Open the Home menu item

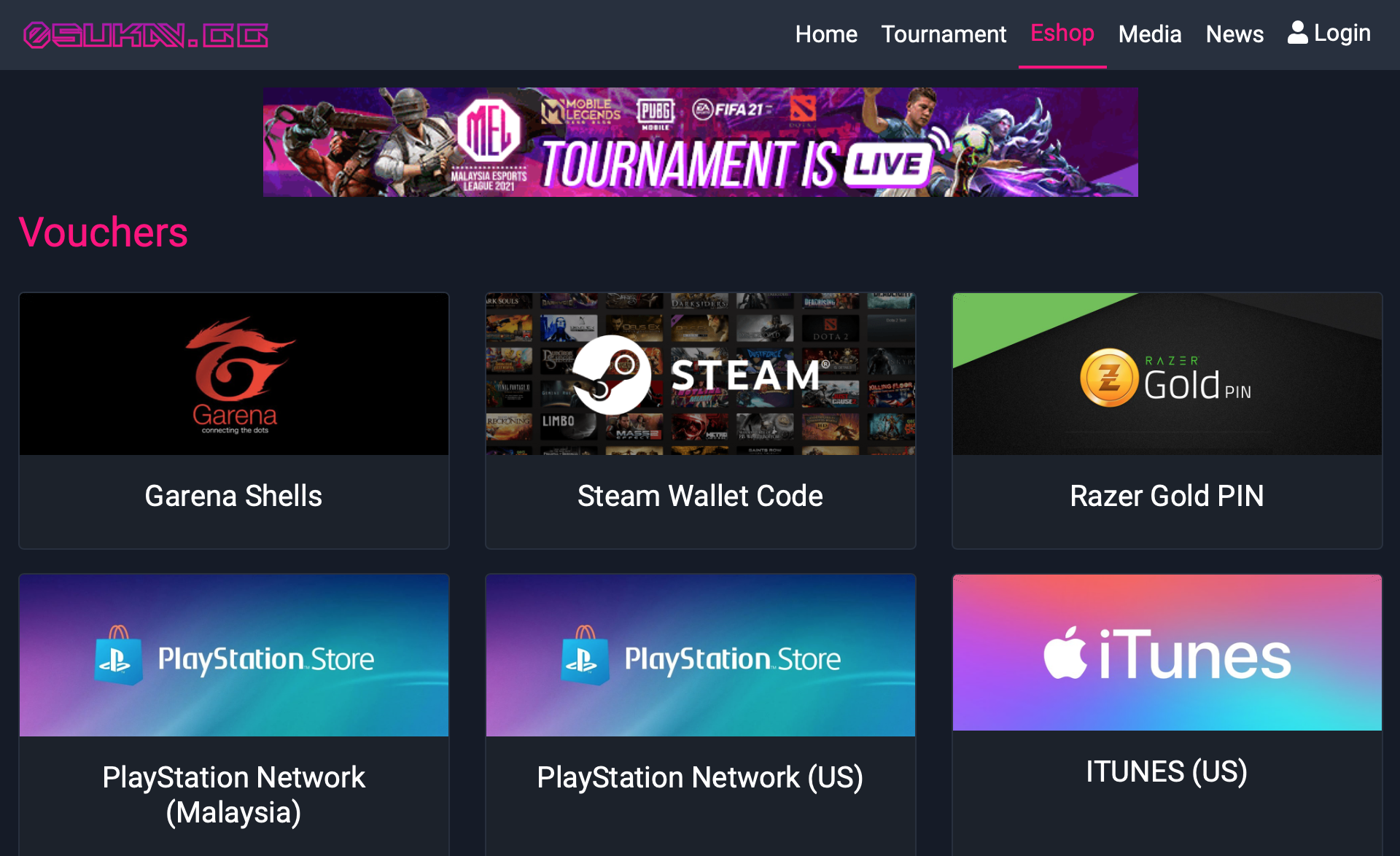click(826, 34)
